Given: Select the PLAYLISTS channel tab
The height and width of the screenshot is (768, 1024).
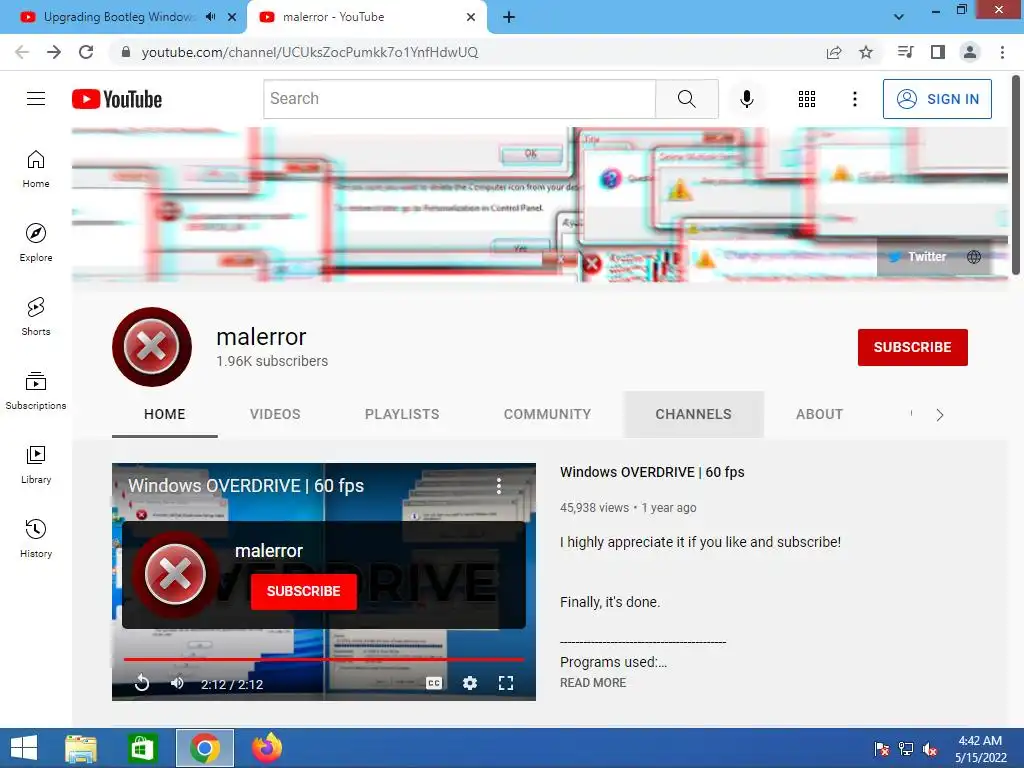Looking at the screenshot, I should [402, 414].
